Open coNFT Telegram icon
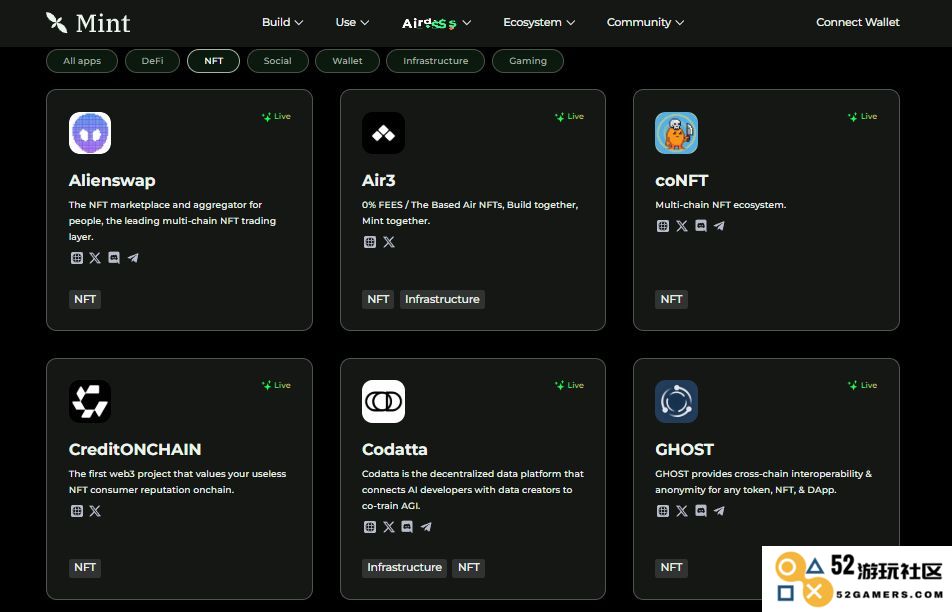 [x=719, y=226]
